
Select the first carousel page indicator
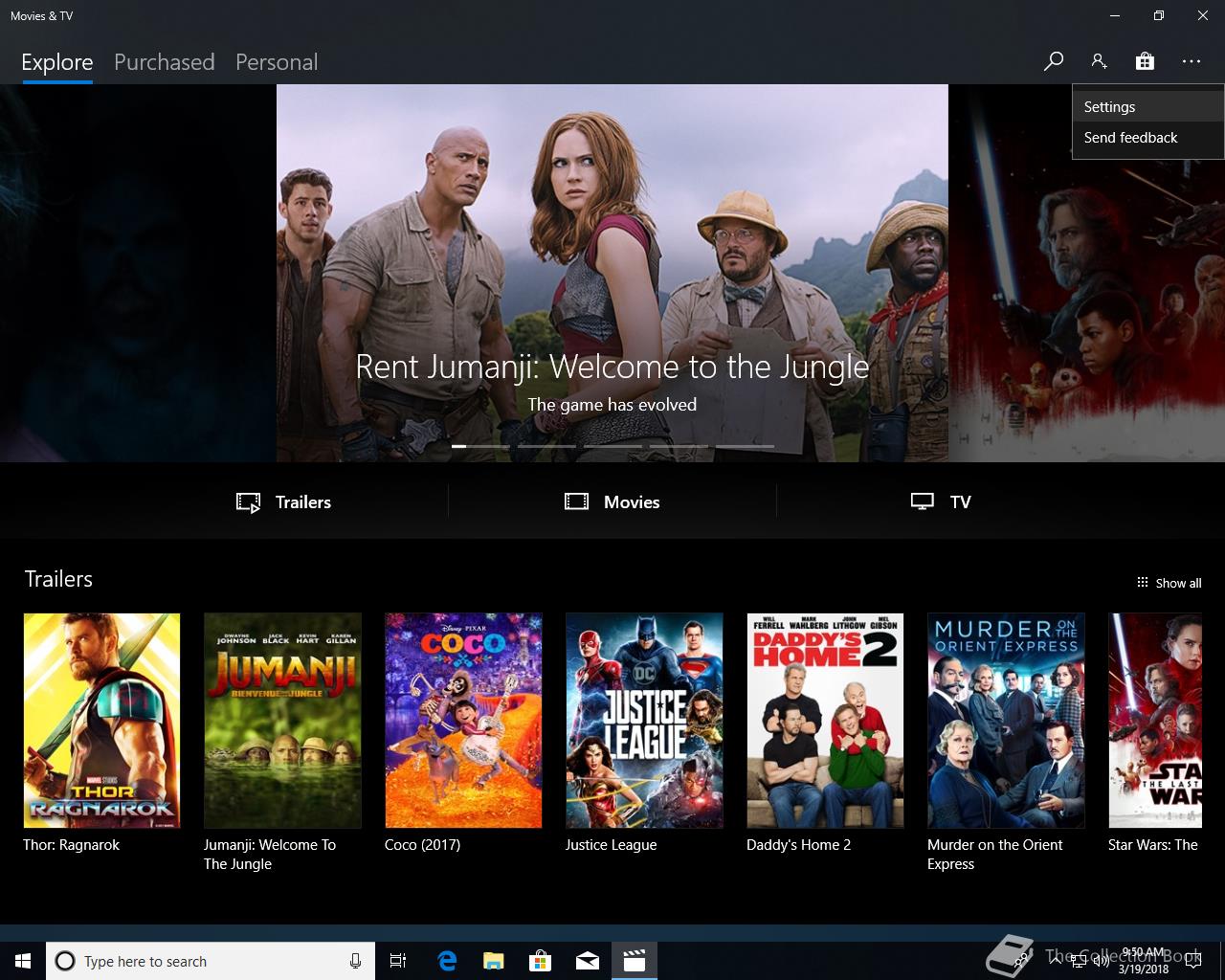click(480, 446)
